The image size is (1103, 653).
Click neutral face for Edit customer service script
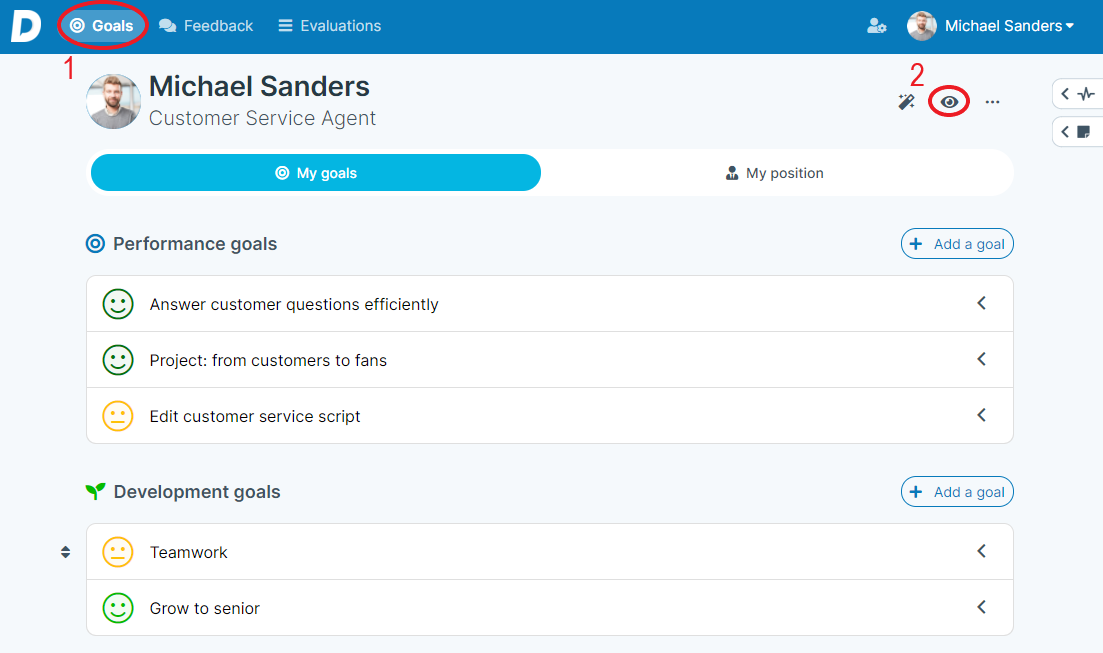[x=117, y=416]
